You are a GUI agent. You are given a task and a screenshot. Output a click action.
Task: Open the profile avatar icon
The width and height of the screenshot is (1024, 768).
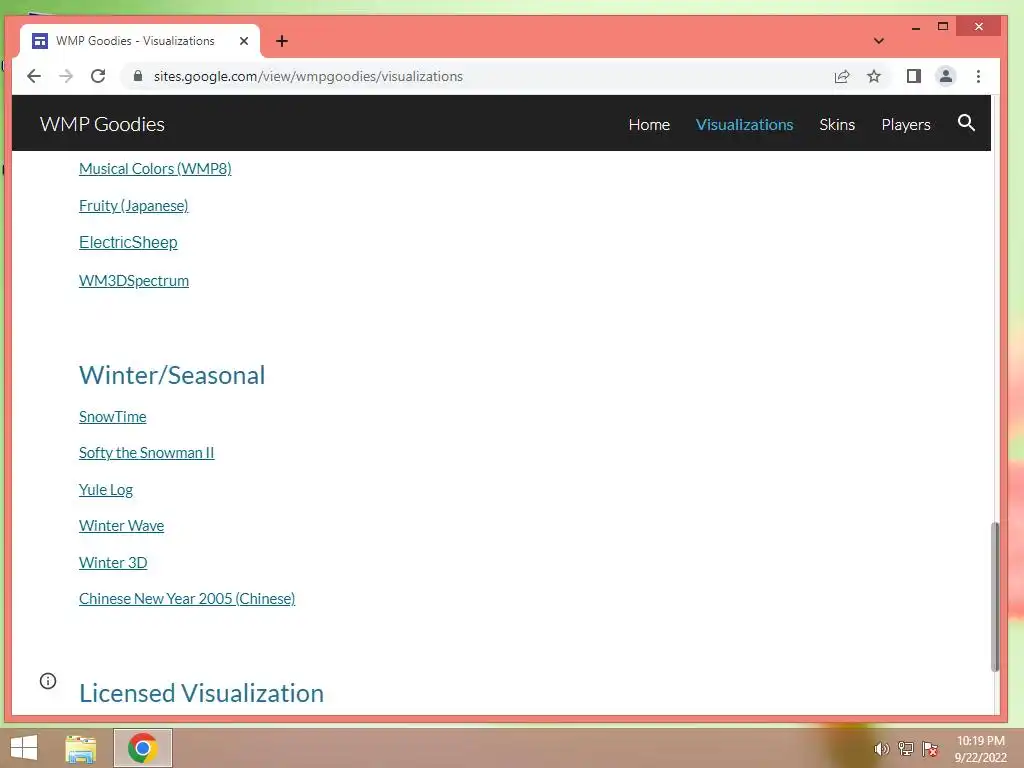click(x=946, y=76)
